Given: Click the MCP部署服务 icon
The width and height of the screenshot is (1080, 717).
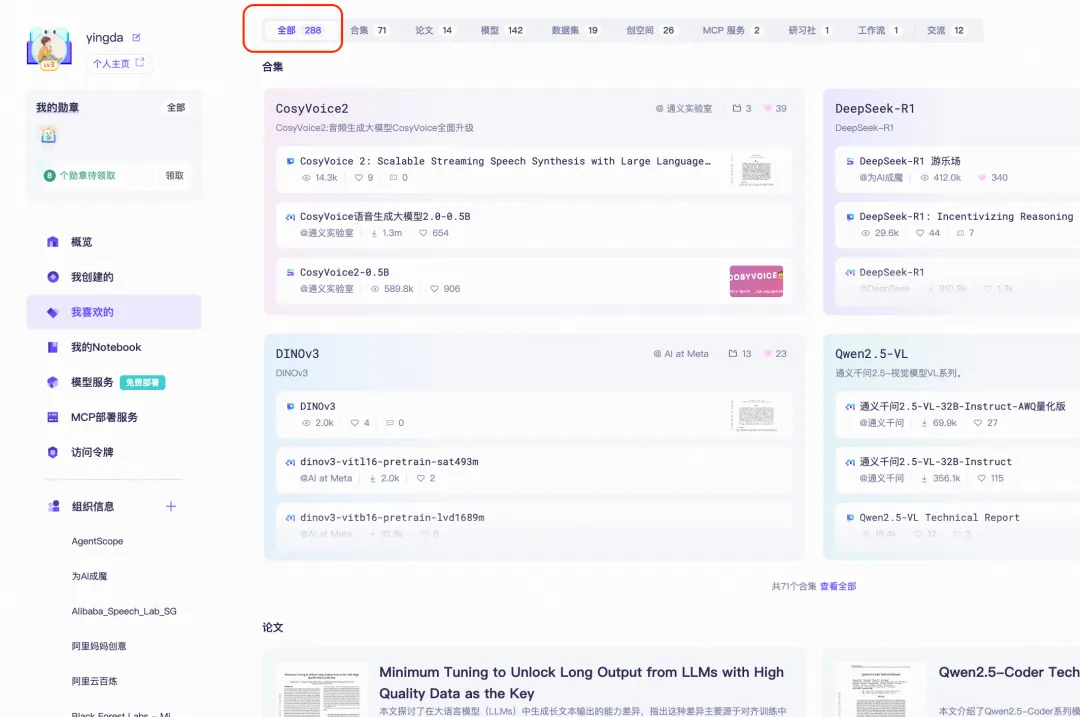Looking at the screenshot, I should [x=53, y=417].
